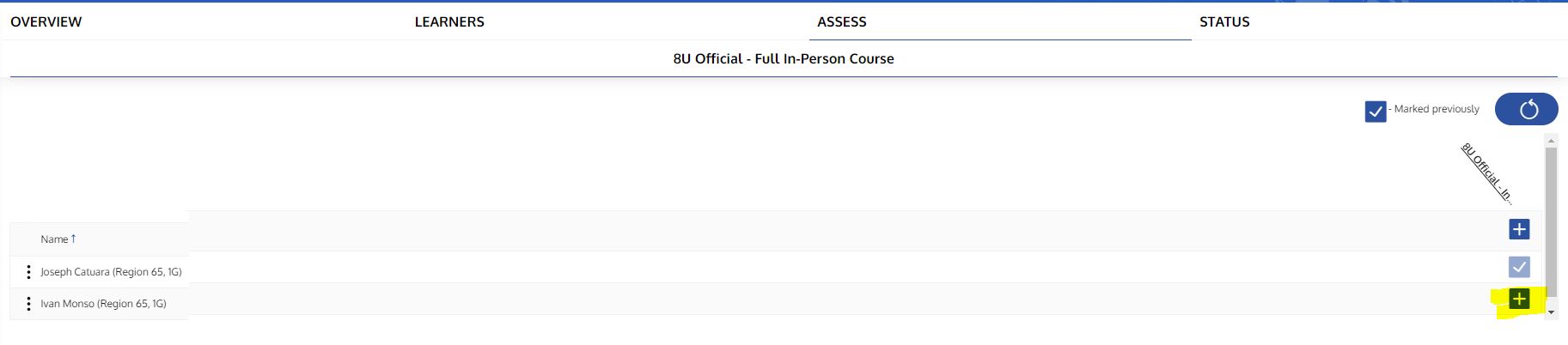This screenshot has width=1568, height=345.
Task: Switch to the OVERVIEW tab
Action: [46, 22]
